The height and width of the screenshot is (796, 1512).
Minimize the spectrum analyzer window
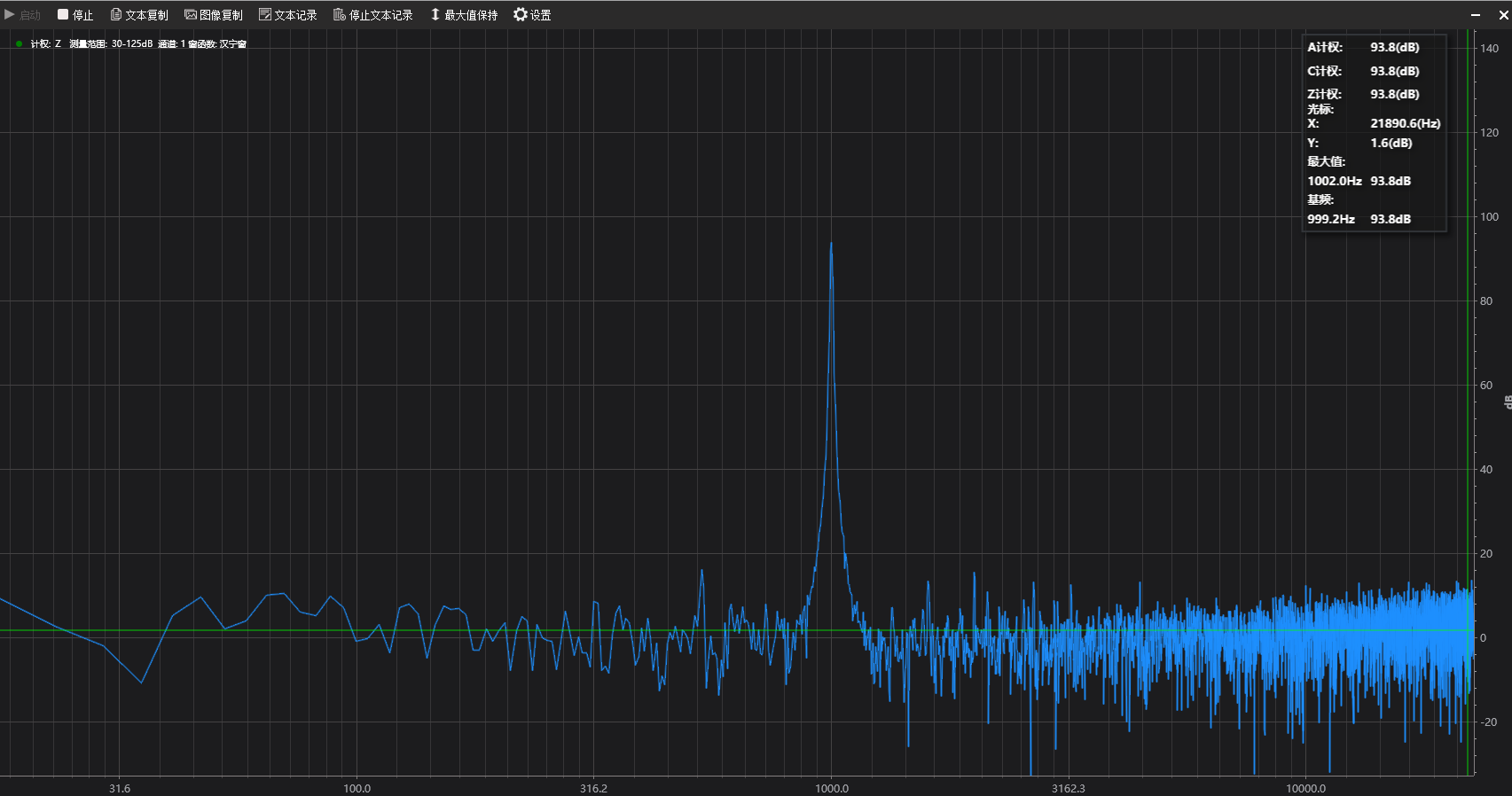point(1476,15)
